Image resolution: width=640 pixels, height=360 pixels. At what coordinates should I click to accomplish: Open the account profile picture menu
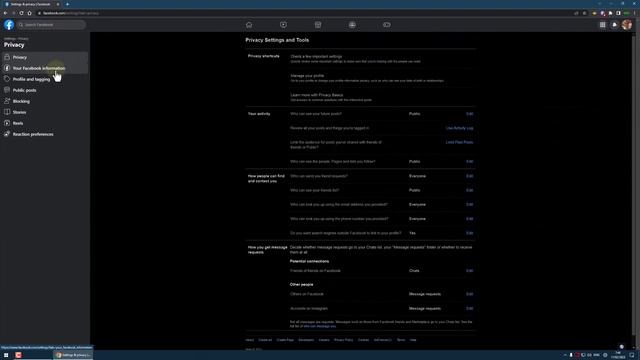[627, 25]
